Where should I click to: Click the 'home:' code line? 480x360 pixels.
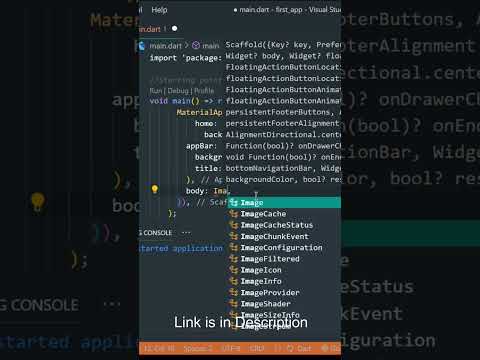click(206, 124)
